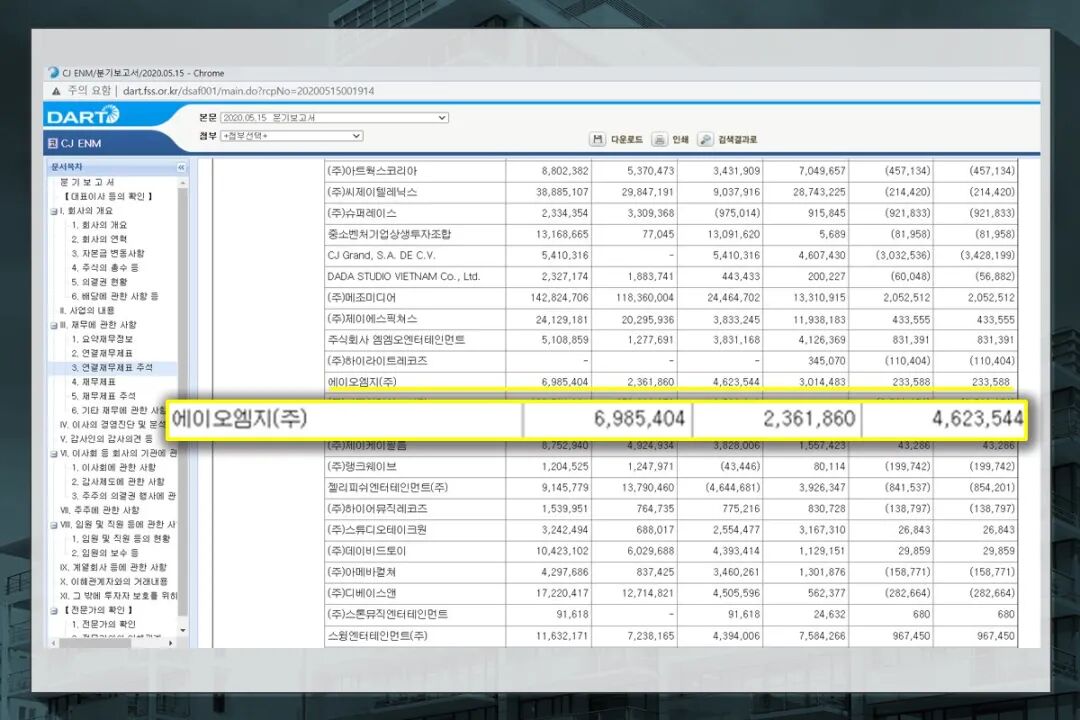Open IX. 계열회사 등에 관한 사항 item
Image resolution: width=1080 pixels, height=720 pixels.
coord(113,568)
